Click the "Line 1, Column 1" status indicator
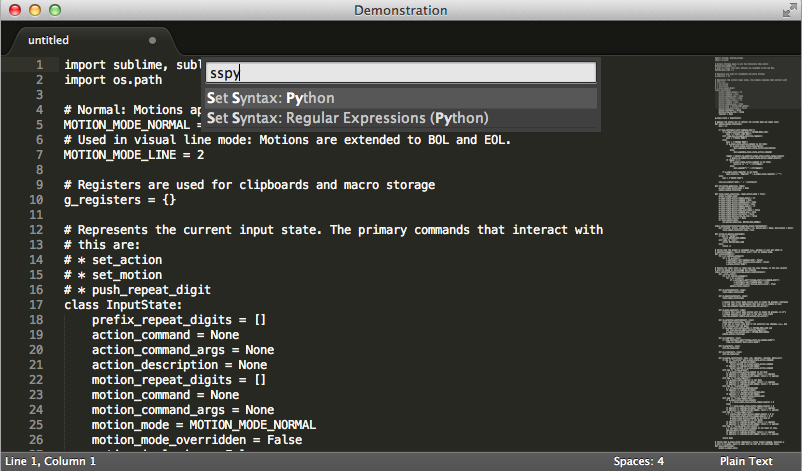802x471 pixels. (x=51, y=461)
